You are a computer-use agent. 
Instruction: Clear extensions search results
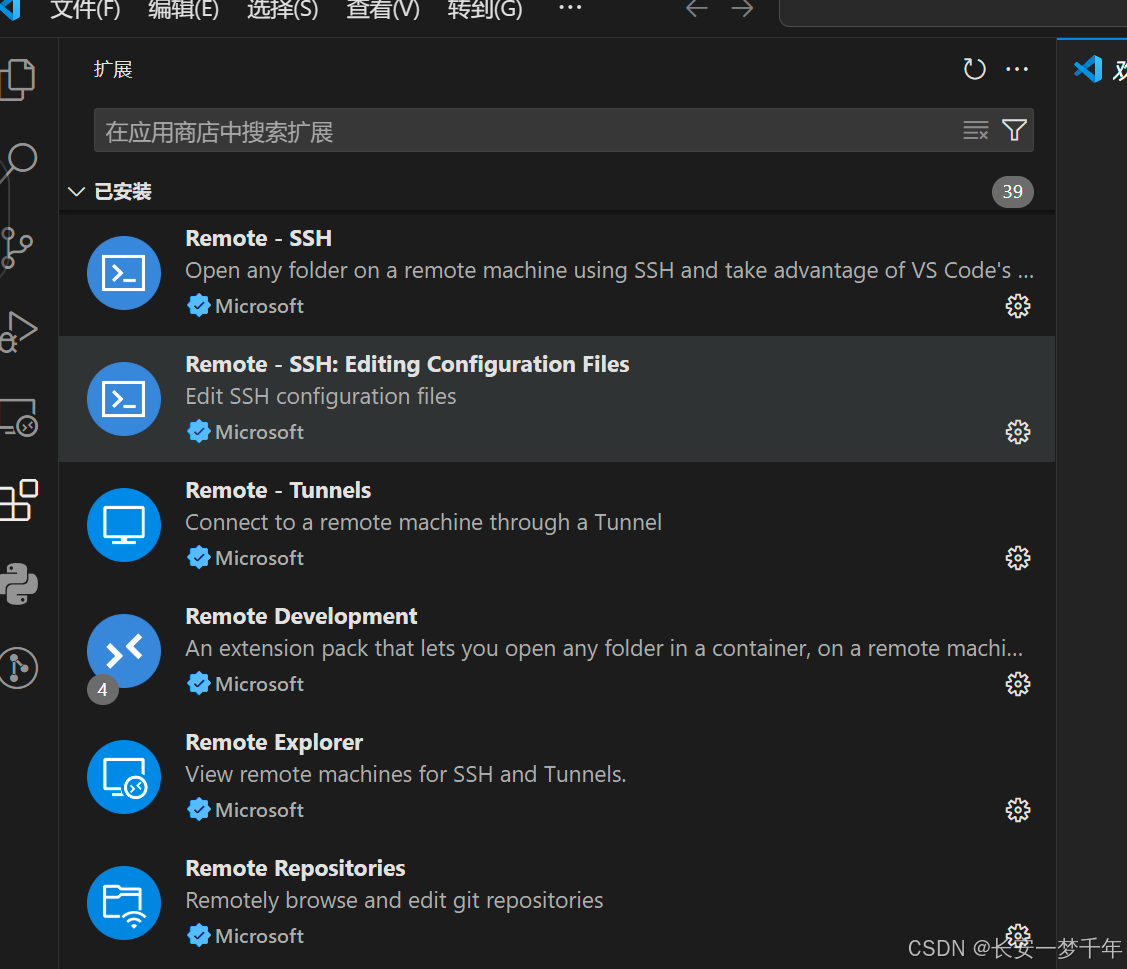coord(975,130)
